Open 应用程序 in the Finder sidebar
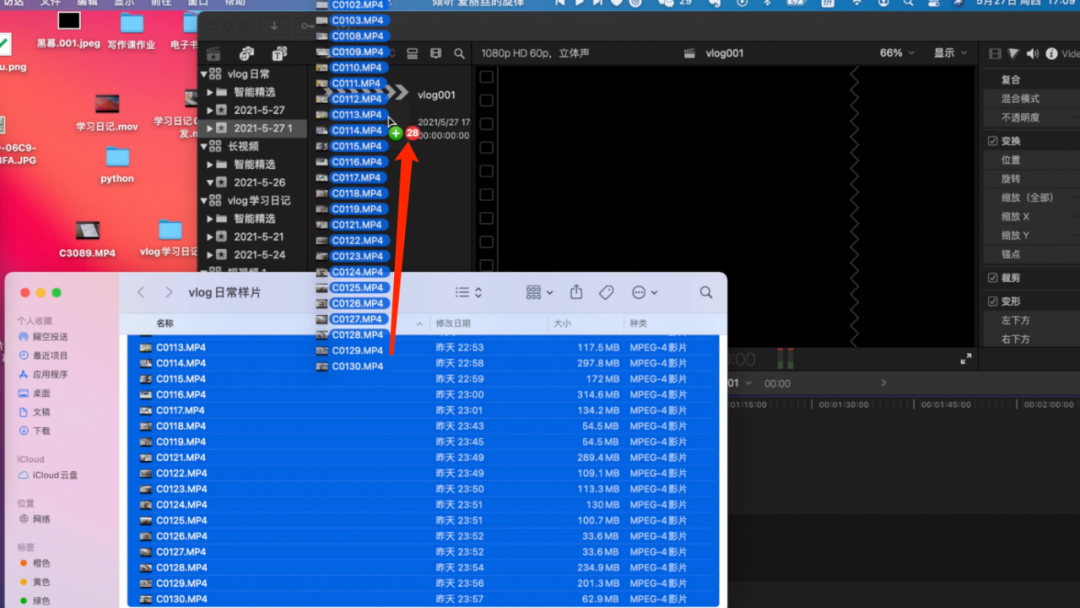This screenshot has height=608, width=1080. point(43,374)
